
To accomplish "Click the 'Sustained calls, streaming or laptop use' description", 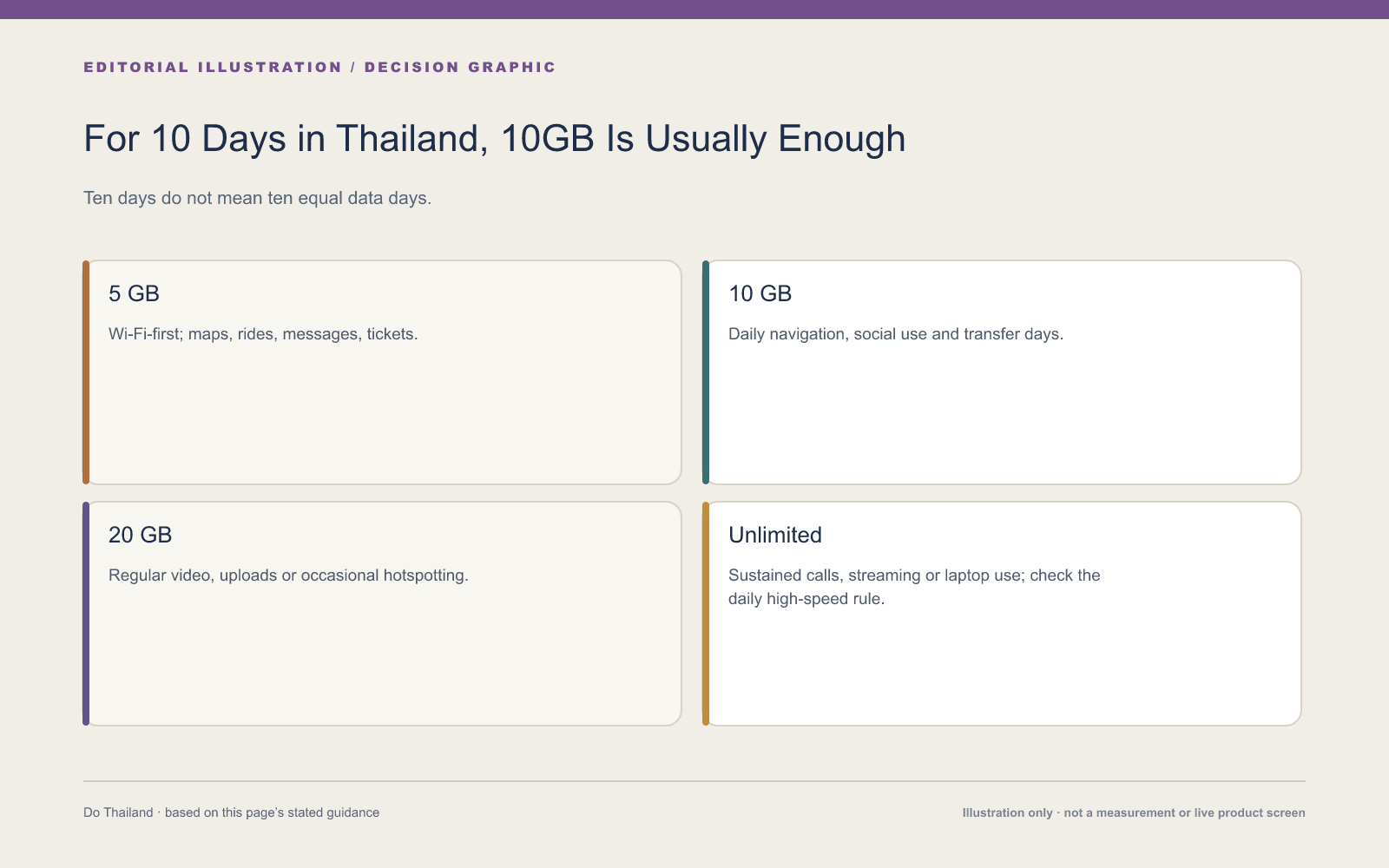I will (x=914, y=587).
